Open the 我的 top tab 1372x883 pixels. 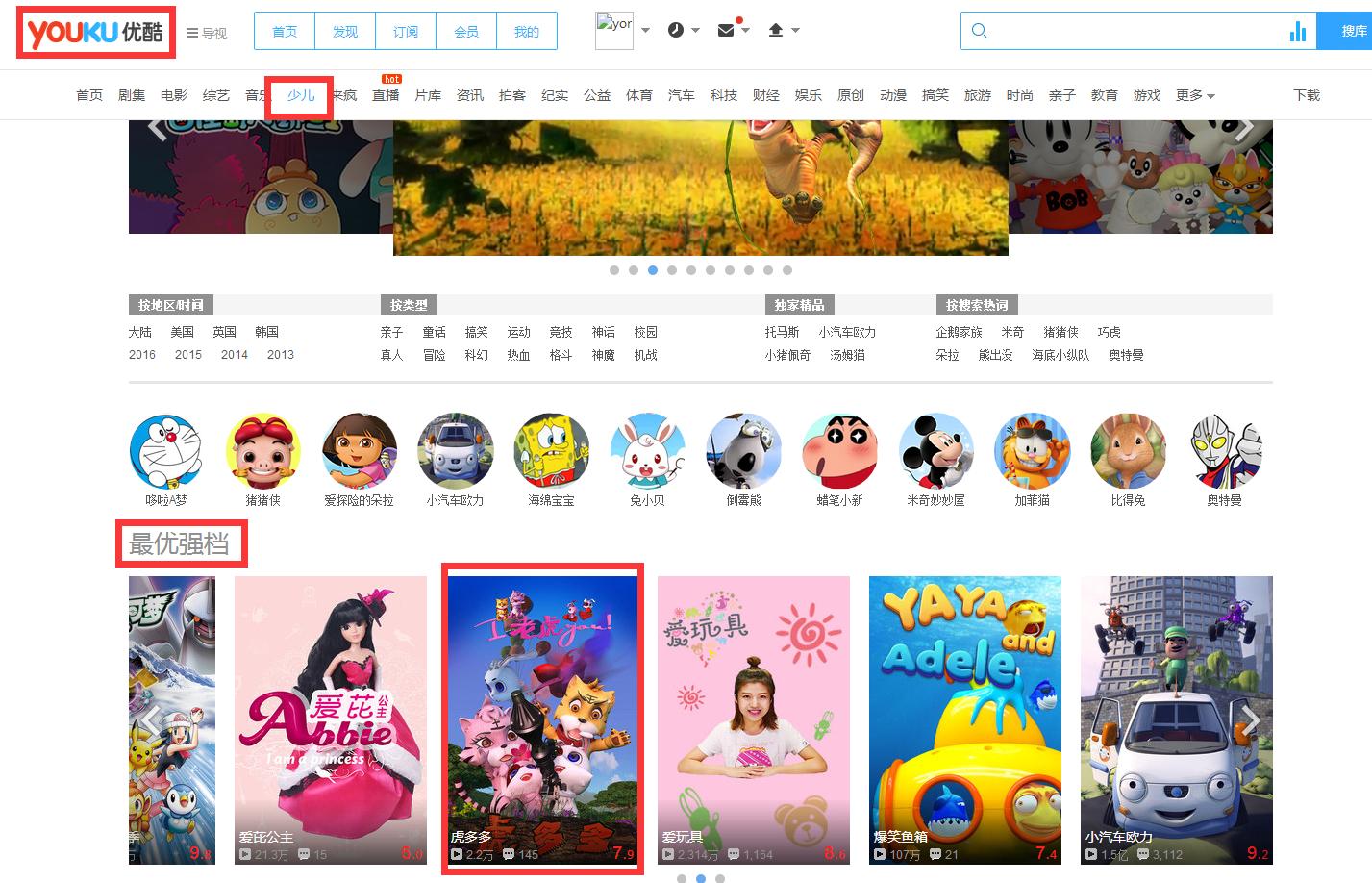527,32
